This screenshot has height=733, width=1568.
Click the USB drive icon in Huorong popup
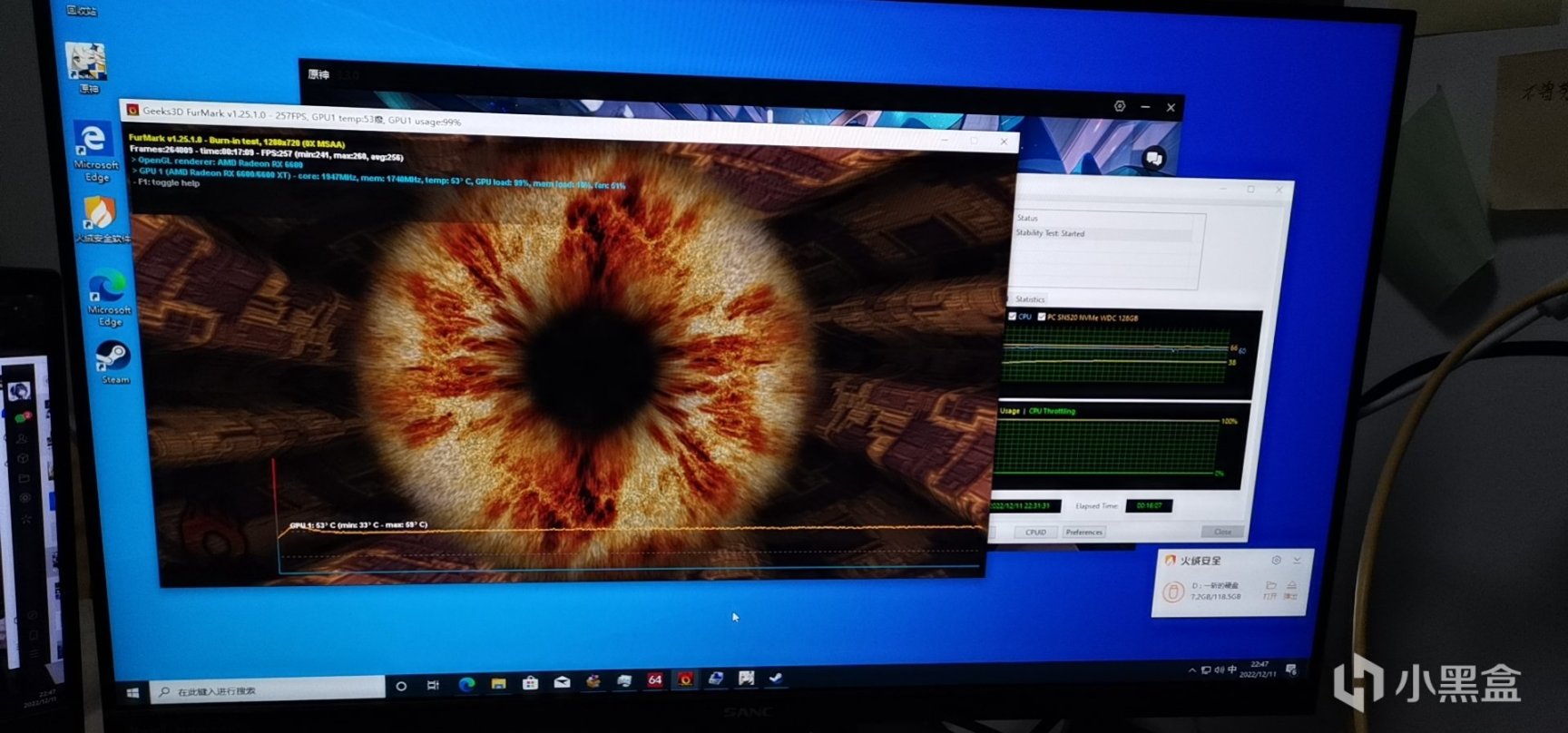(1171, 591)
